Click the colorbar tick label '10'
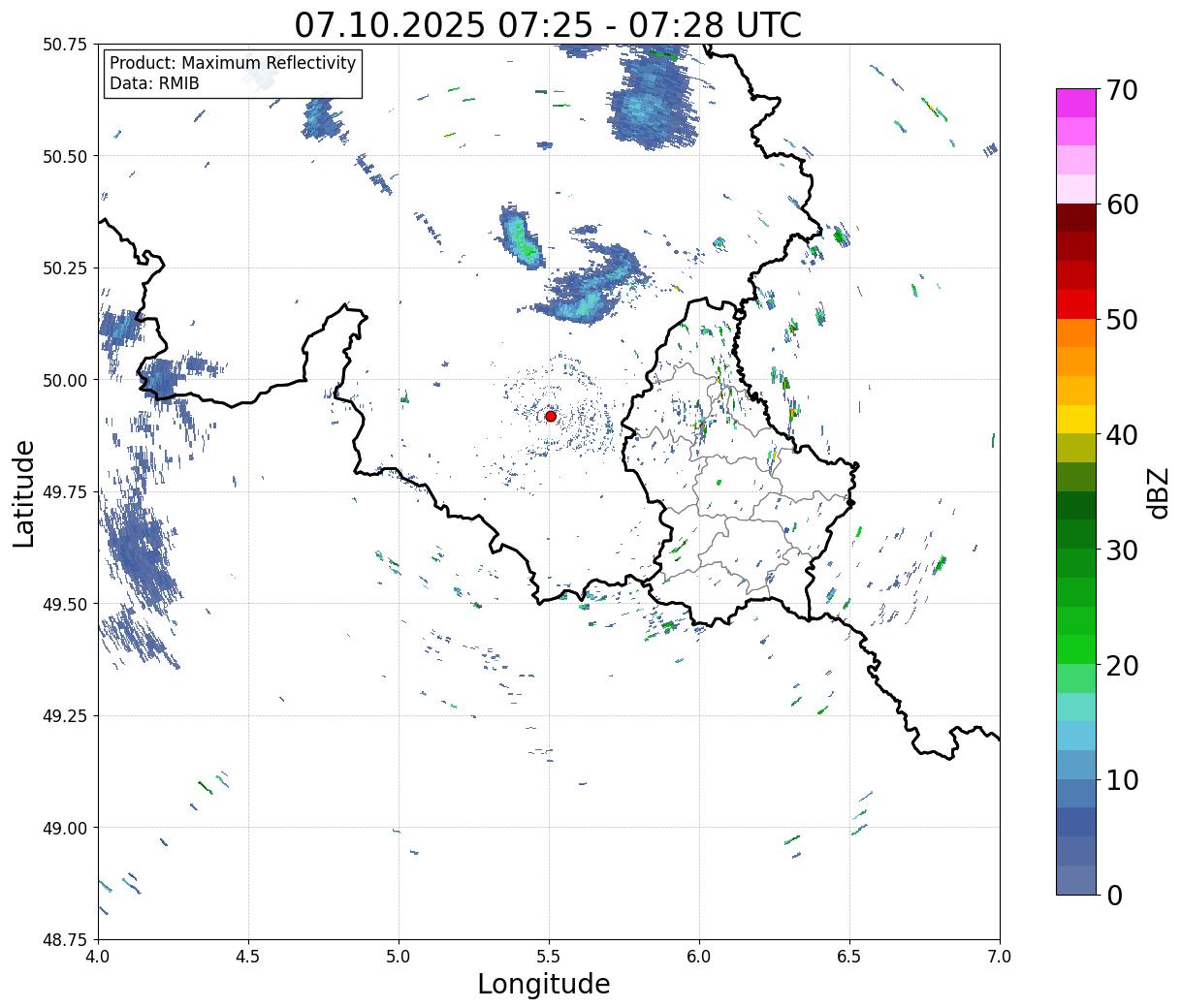 (x=1122, y=779)
